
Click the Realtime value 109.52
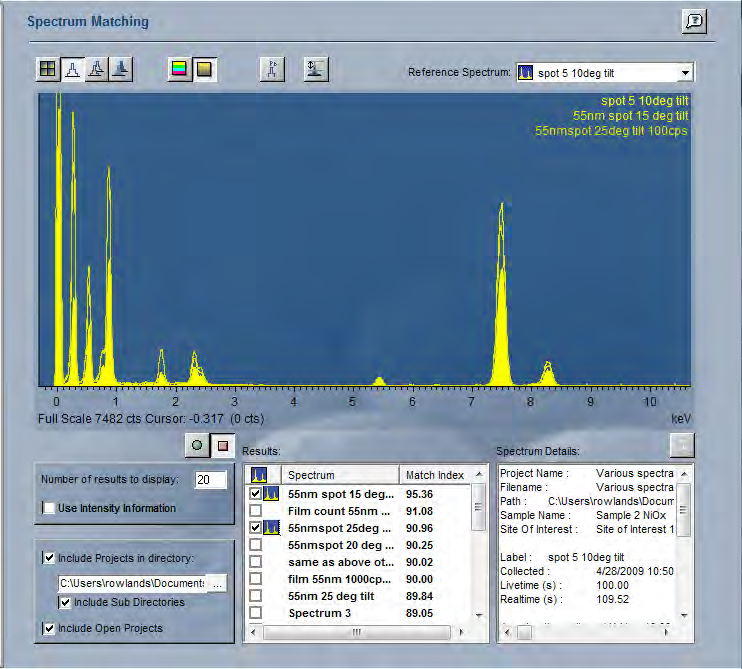(612, 599)
